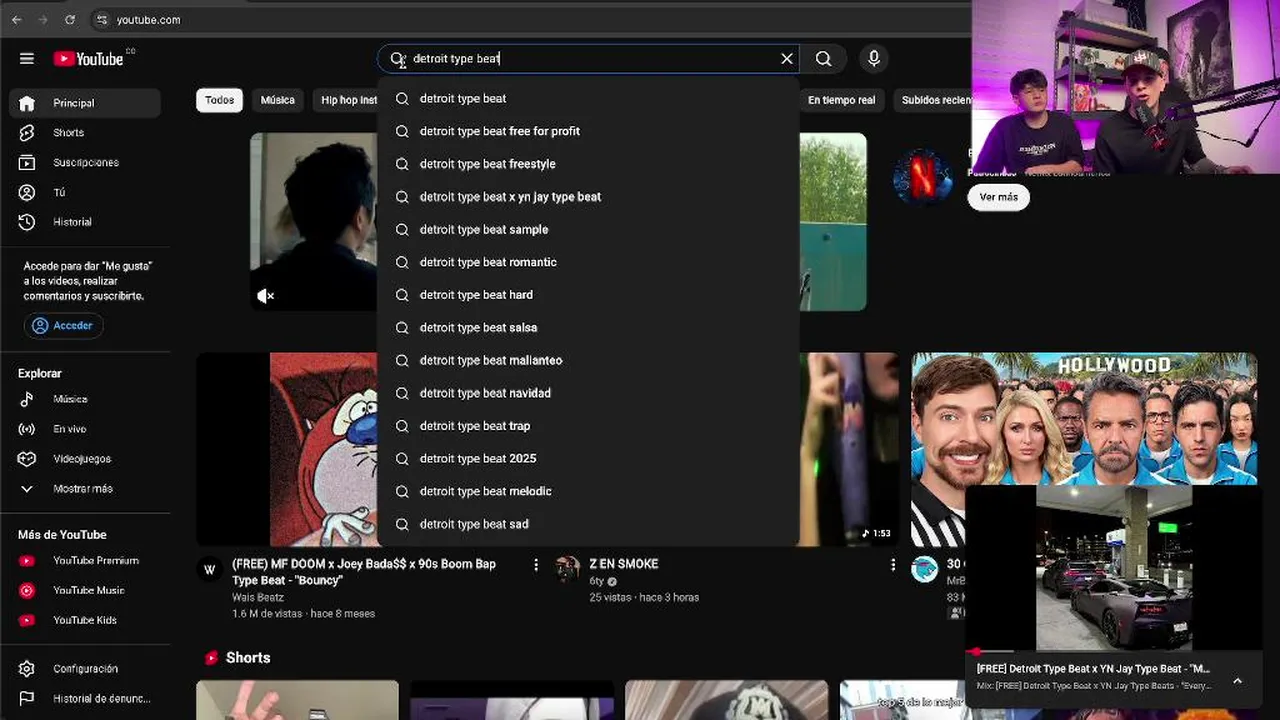The image size is (1280, 720).
Task: Click the YouTube logo
Action: tap(89, 59)
